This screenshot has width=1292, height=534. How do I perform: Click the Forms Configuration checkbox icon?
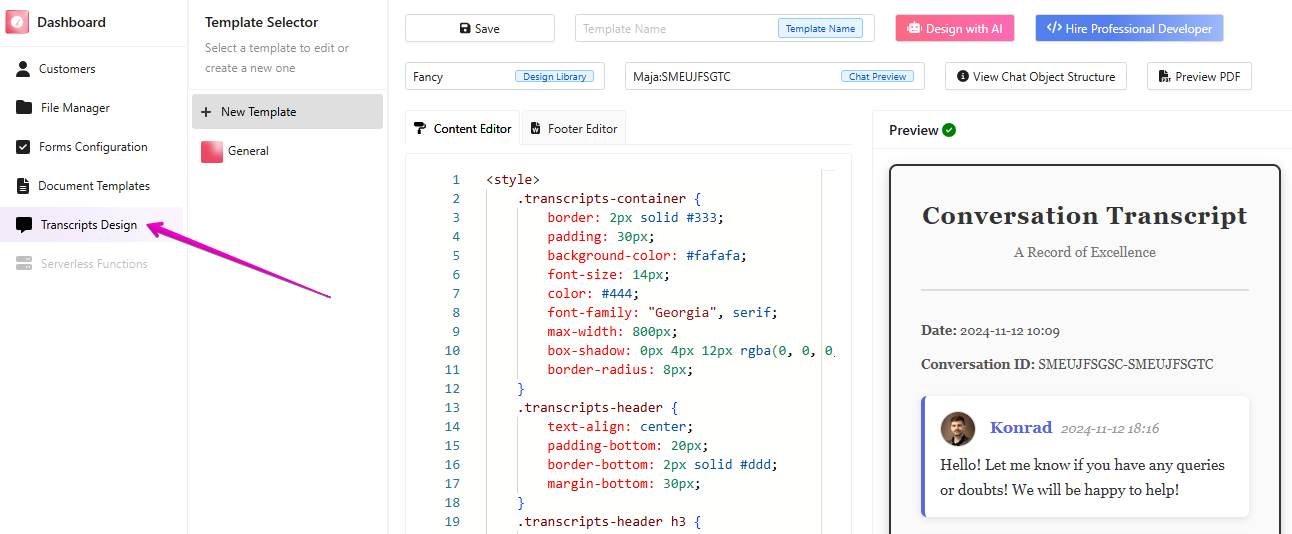[23, 147]
